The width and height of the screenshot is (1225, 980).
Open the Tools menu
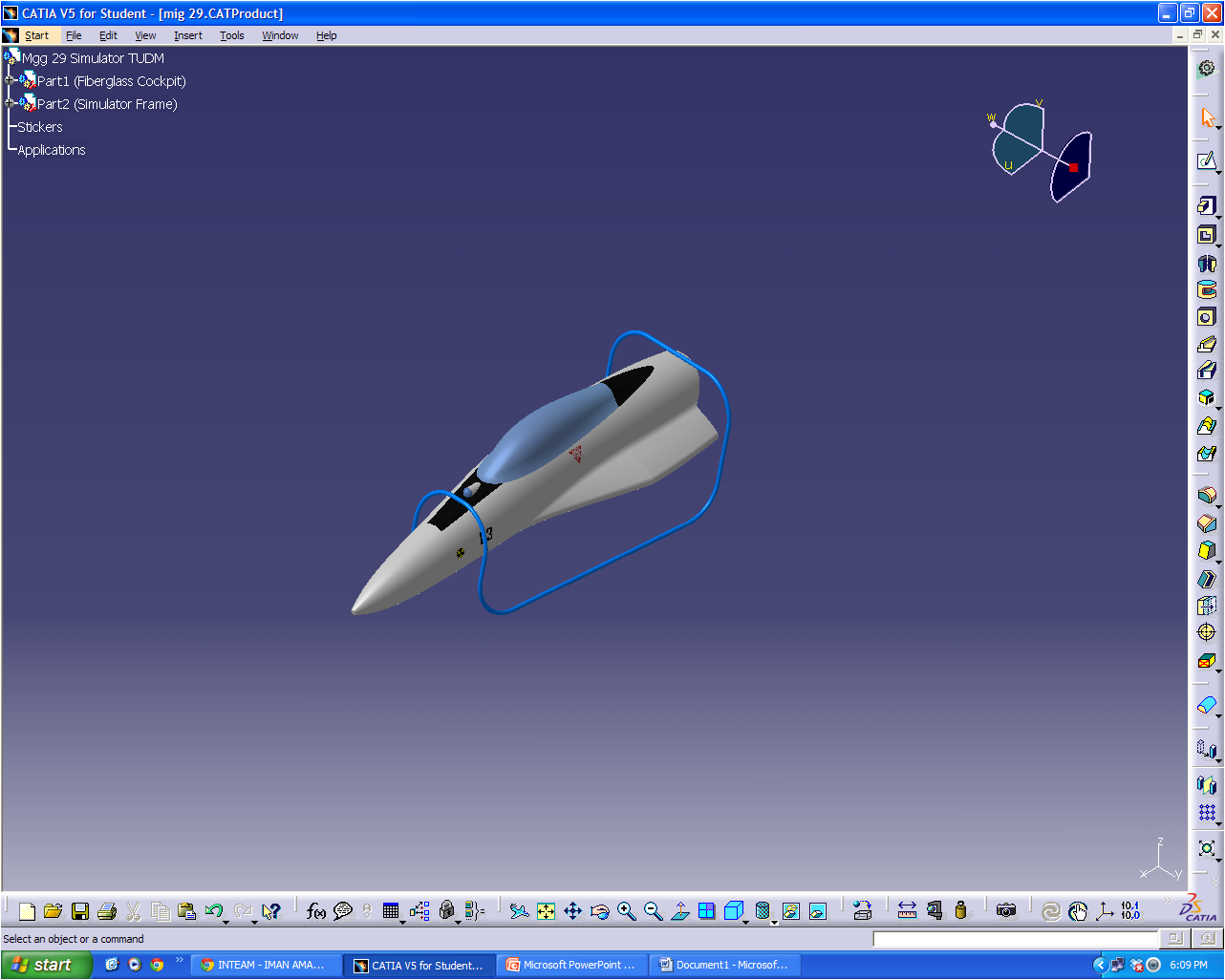tap(232, 35)
